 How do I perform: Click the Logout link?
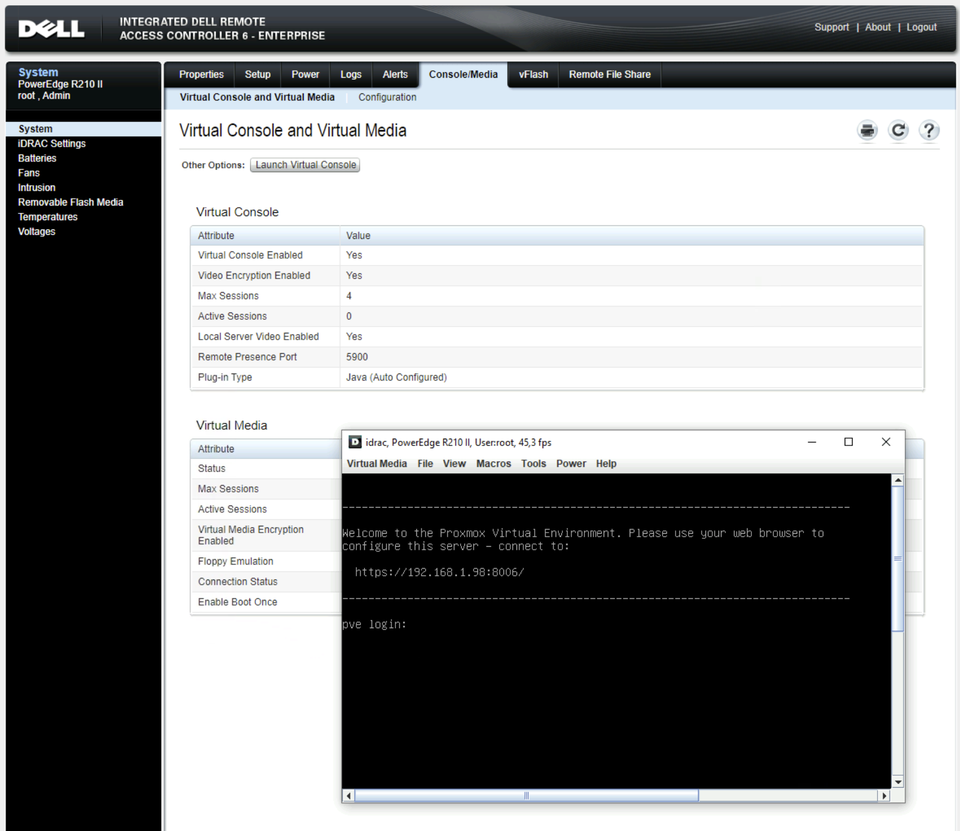coord(921,28)
